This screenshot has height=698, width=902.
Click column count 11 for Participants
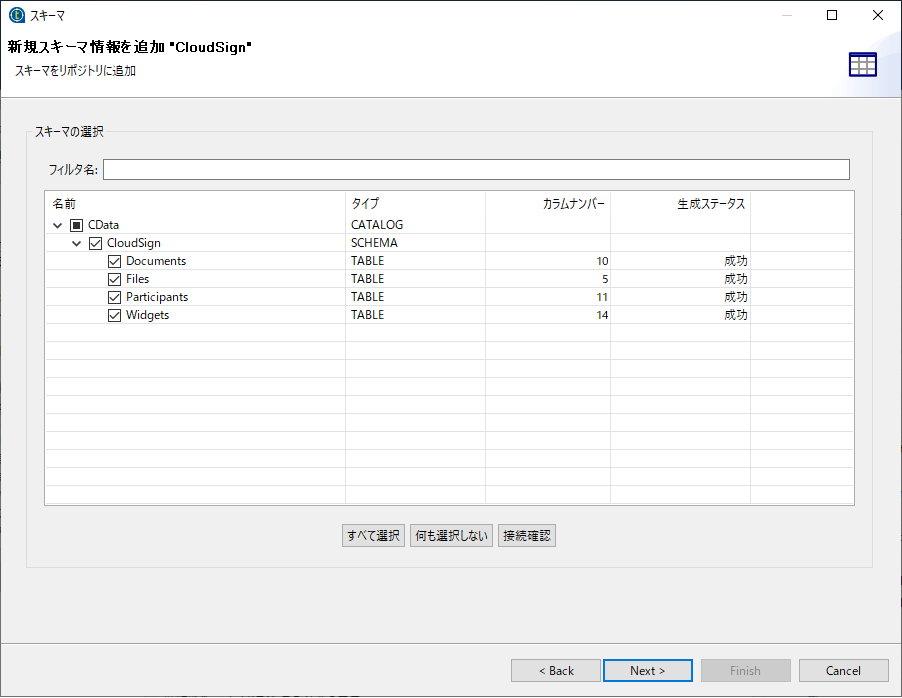602,297
